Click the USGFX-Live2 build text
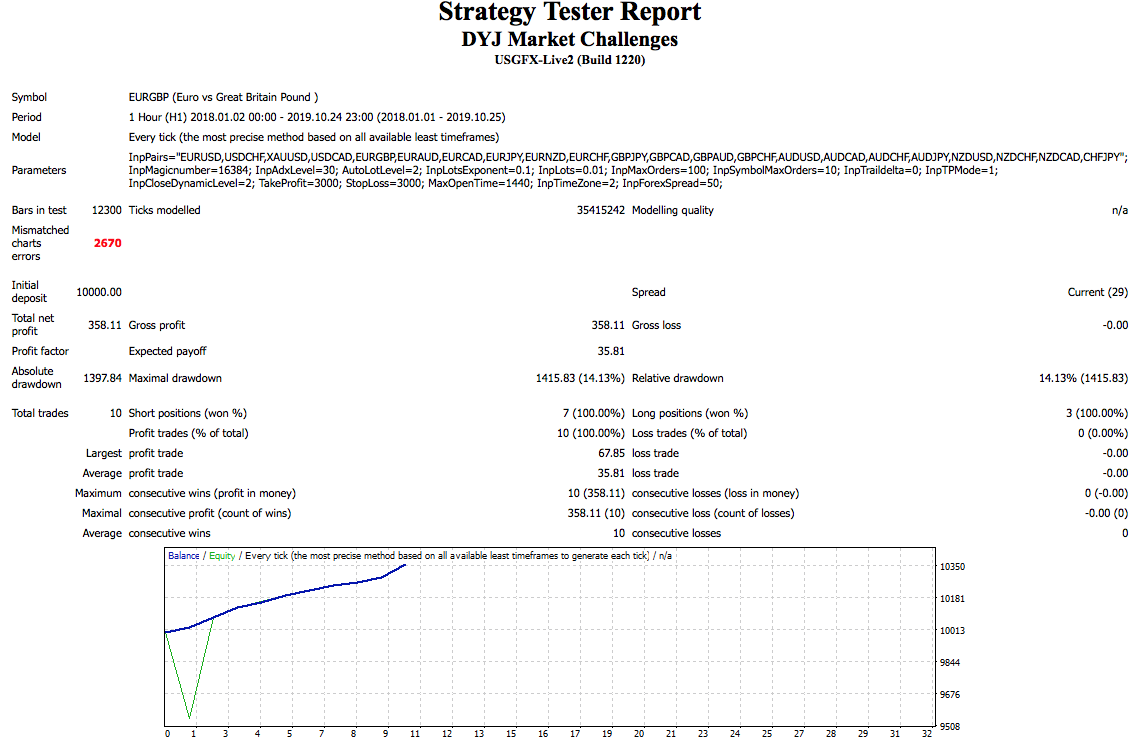Image resolution: width=1138 pixels, height=742 pixels. [x=570, y=60]
